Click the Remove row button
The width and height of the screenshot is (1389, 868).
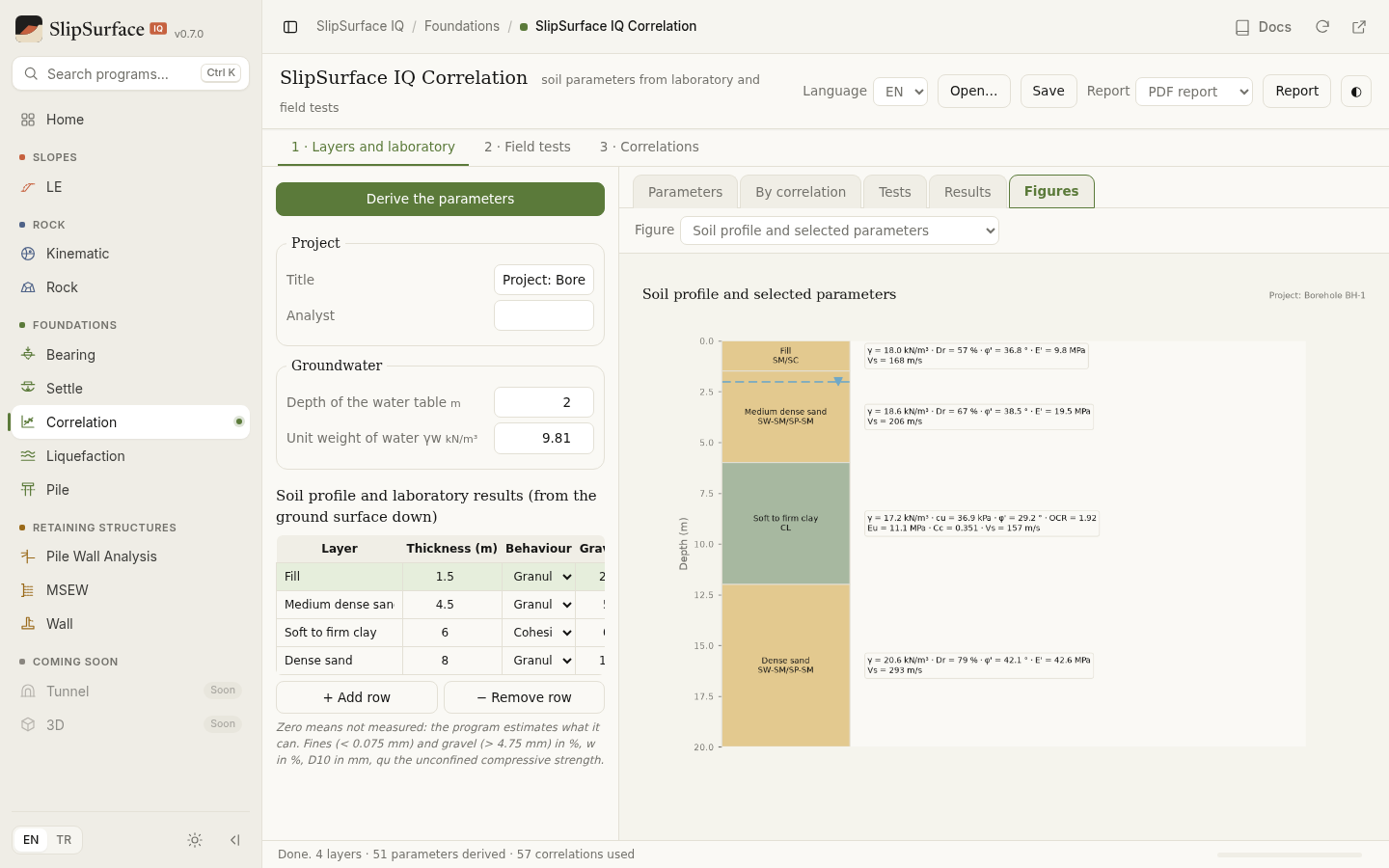click(524, 697)
